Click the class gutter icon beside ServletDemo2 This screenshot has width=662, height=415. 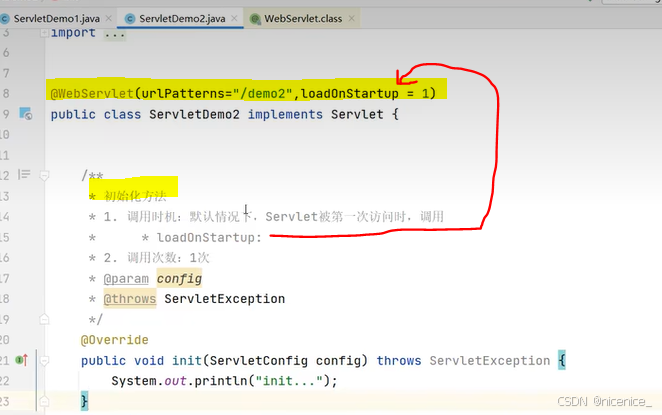25,114
